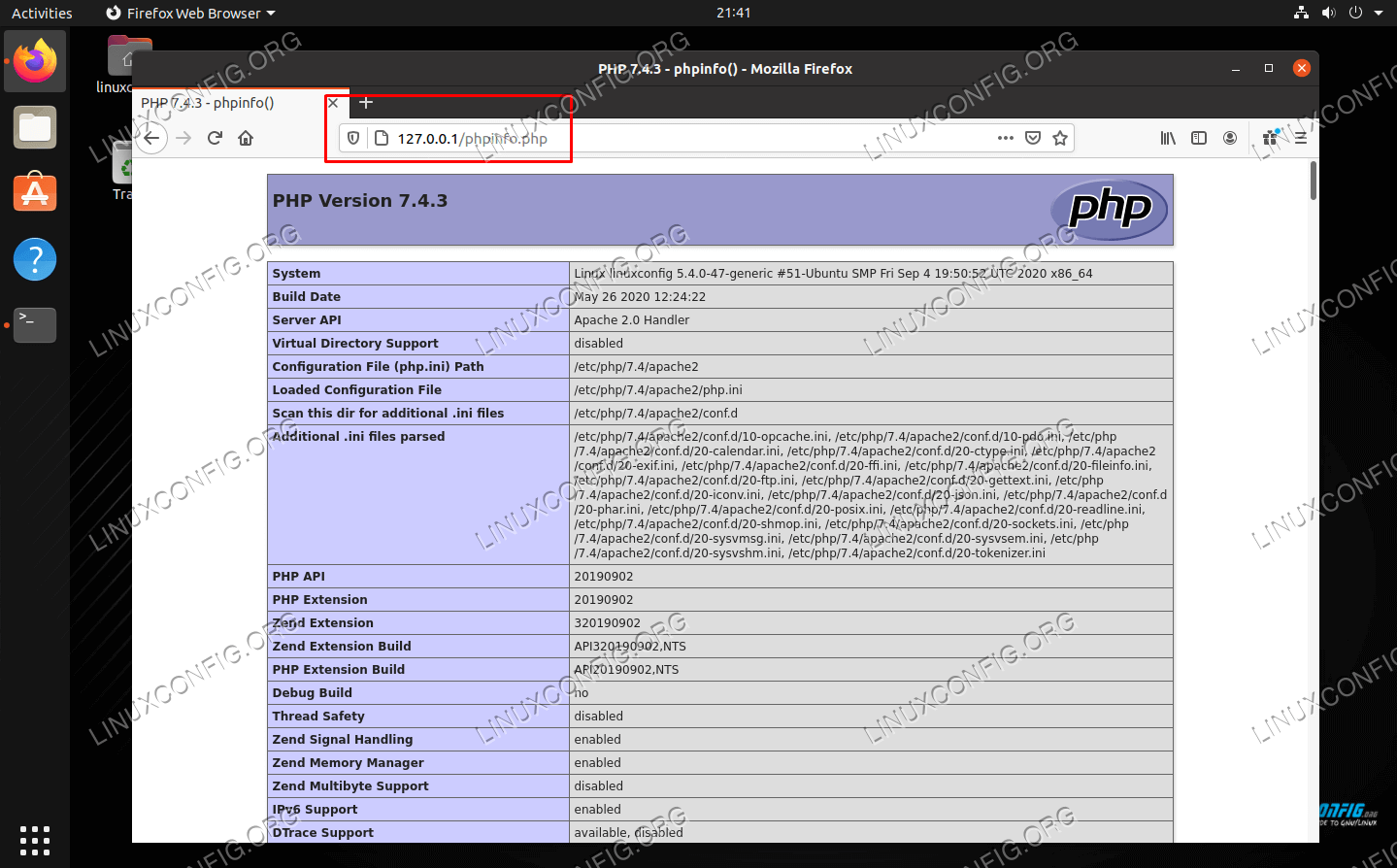
Task: Reload the phpinfo page
Action: [215, 138]
